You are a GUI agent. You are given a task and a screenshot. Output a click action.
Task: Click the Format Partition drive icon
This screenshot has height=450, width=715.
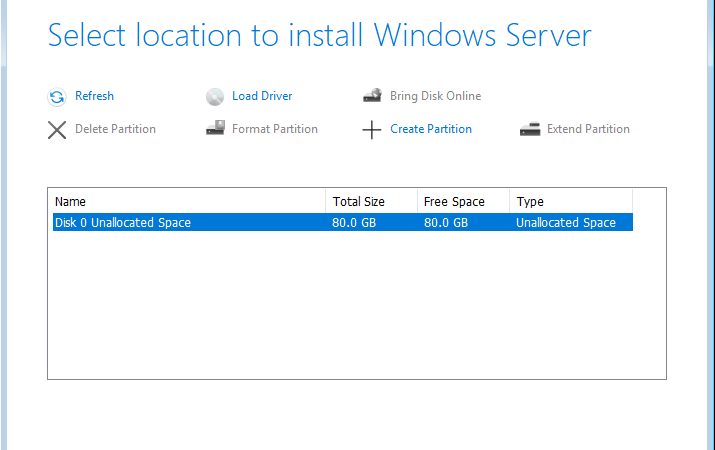click(x=215, y=128)
